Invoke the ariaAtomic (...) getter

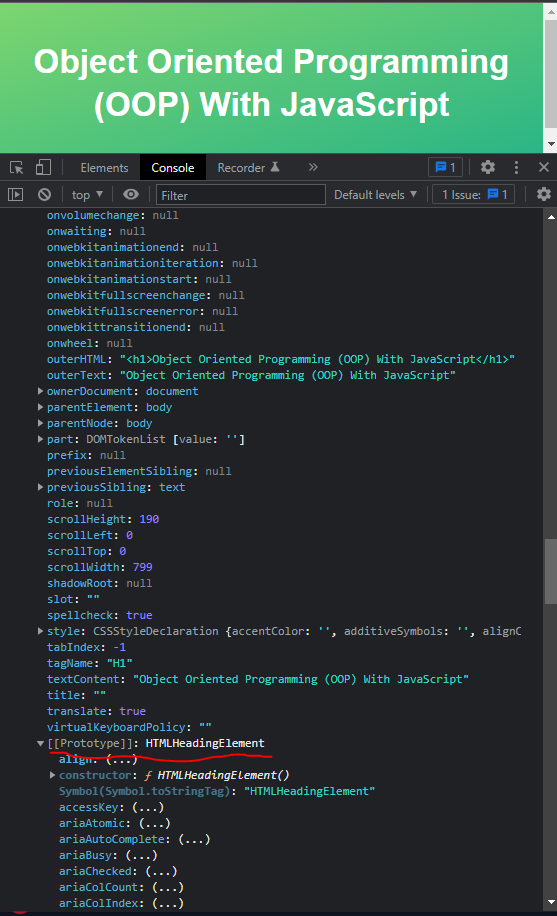pyautogui.click(x=154, y=823)
